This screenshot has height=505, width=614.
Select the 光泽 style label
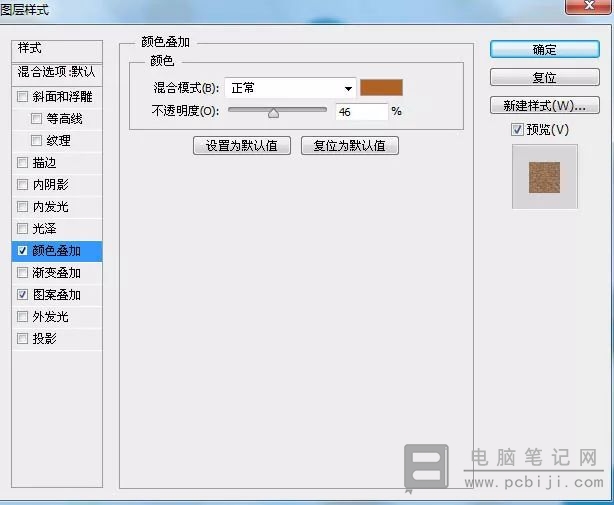click(45, 228)
